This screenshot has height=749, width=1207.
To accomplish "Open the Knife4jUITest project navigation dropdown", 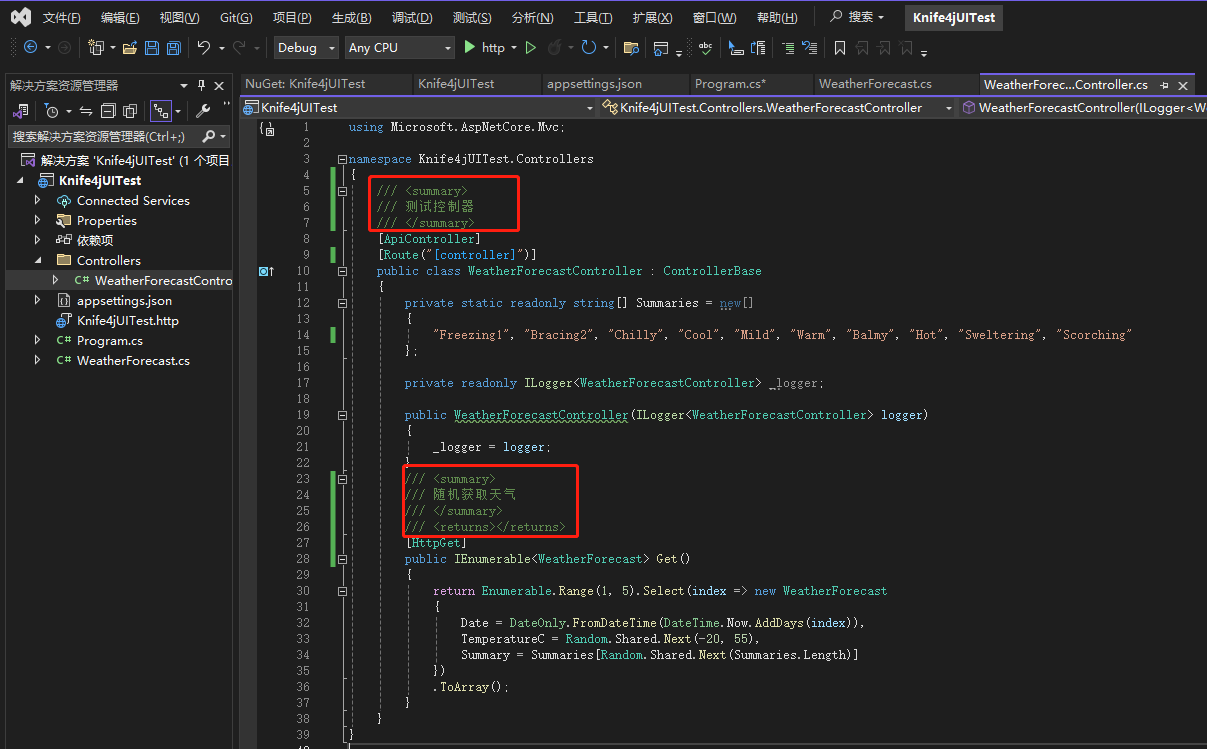I will coord(419,107).
